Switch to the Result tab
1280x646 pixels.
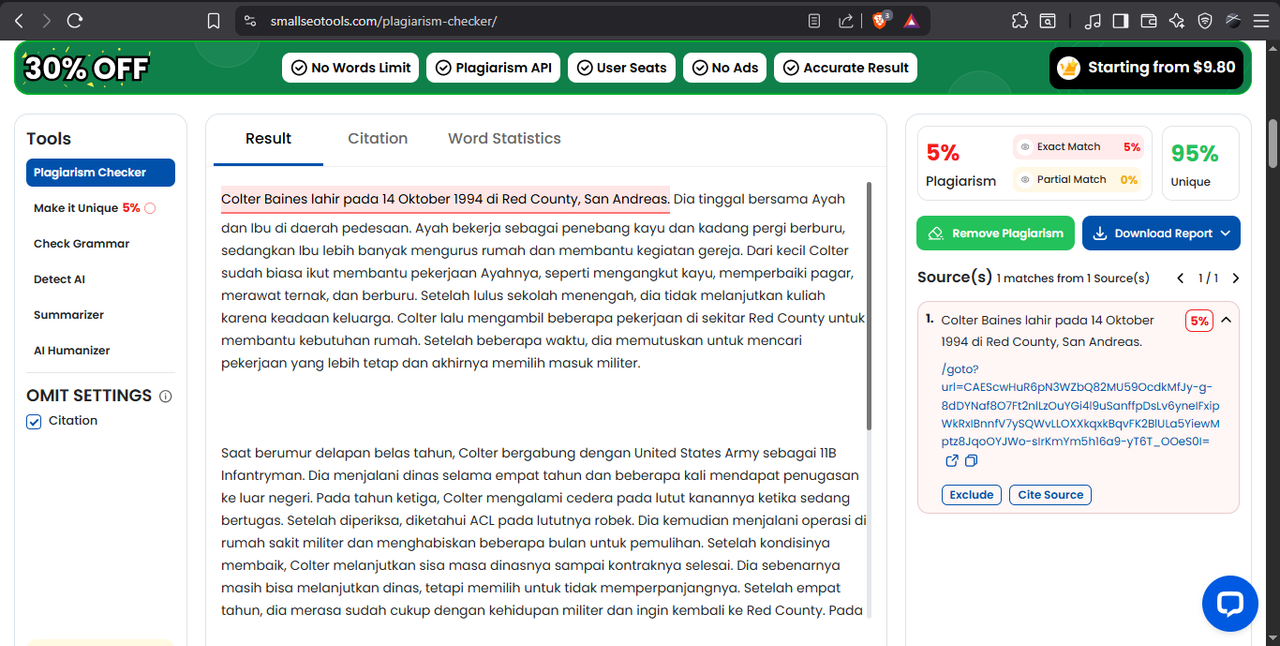[x=268, y=139]
